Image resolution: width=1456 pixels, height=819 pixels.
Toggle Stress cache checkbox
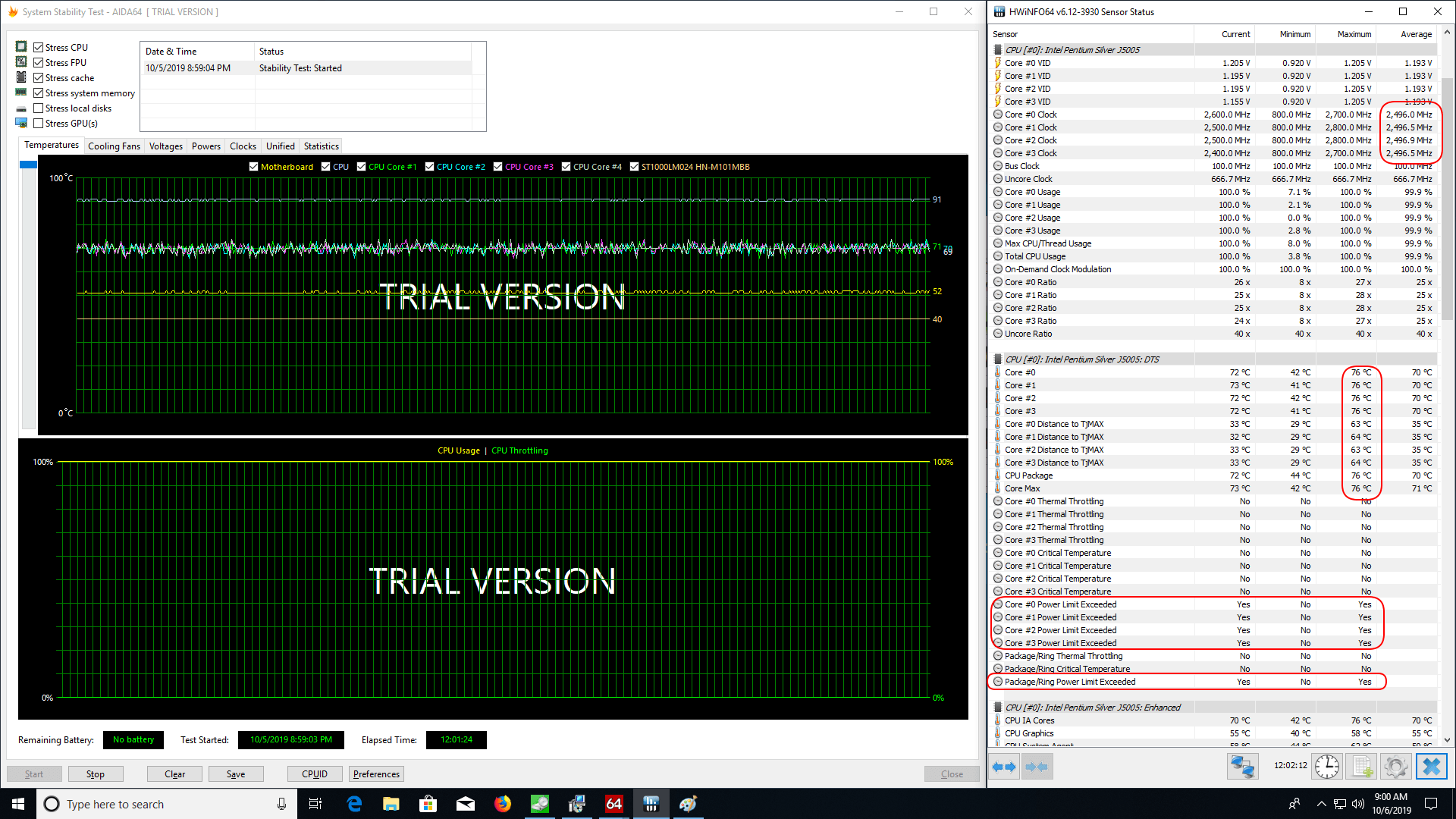[39, 77]
